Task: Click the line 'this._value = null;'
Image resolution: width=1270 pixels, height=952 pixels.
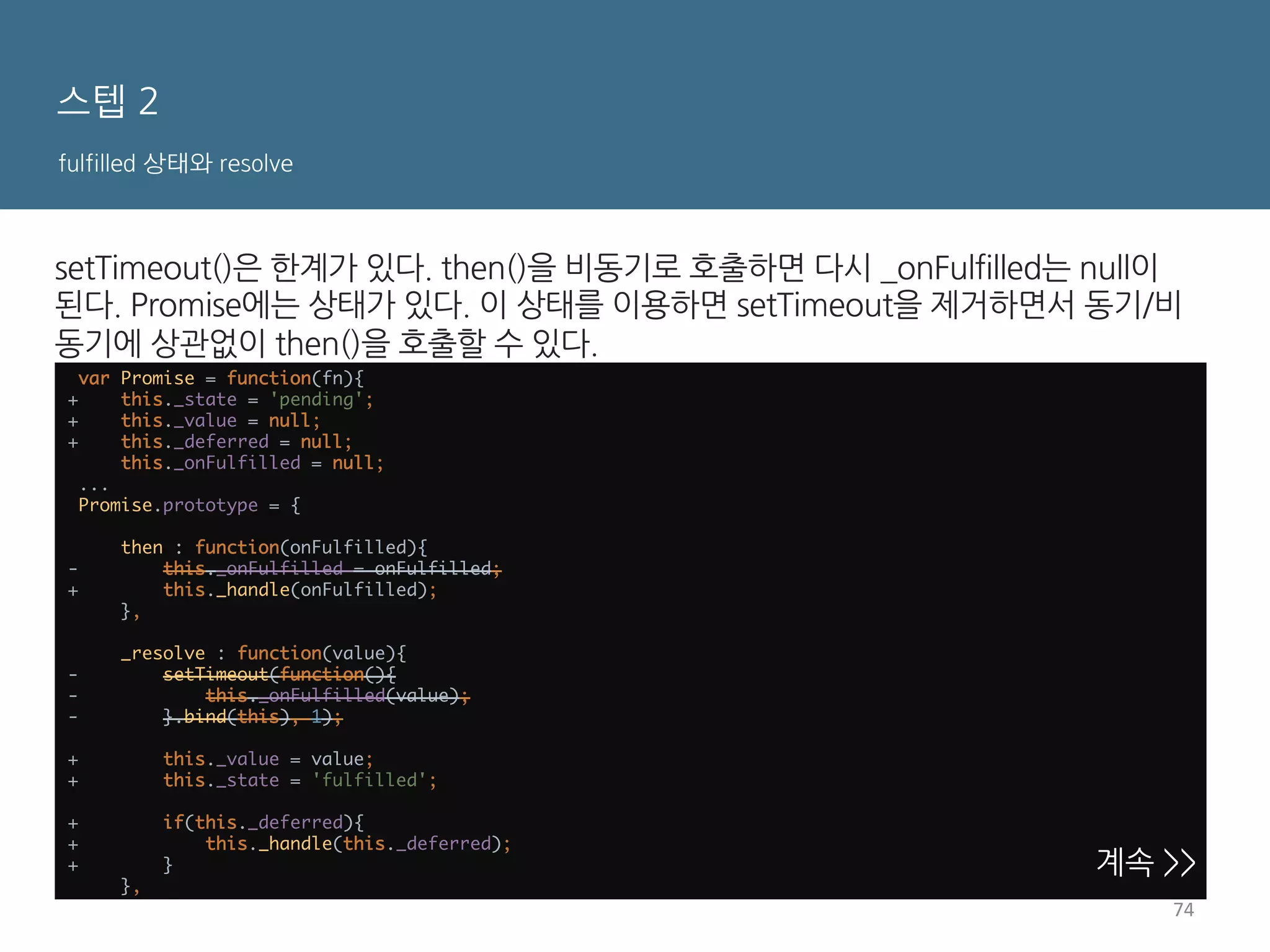Action: click(220, 421)
